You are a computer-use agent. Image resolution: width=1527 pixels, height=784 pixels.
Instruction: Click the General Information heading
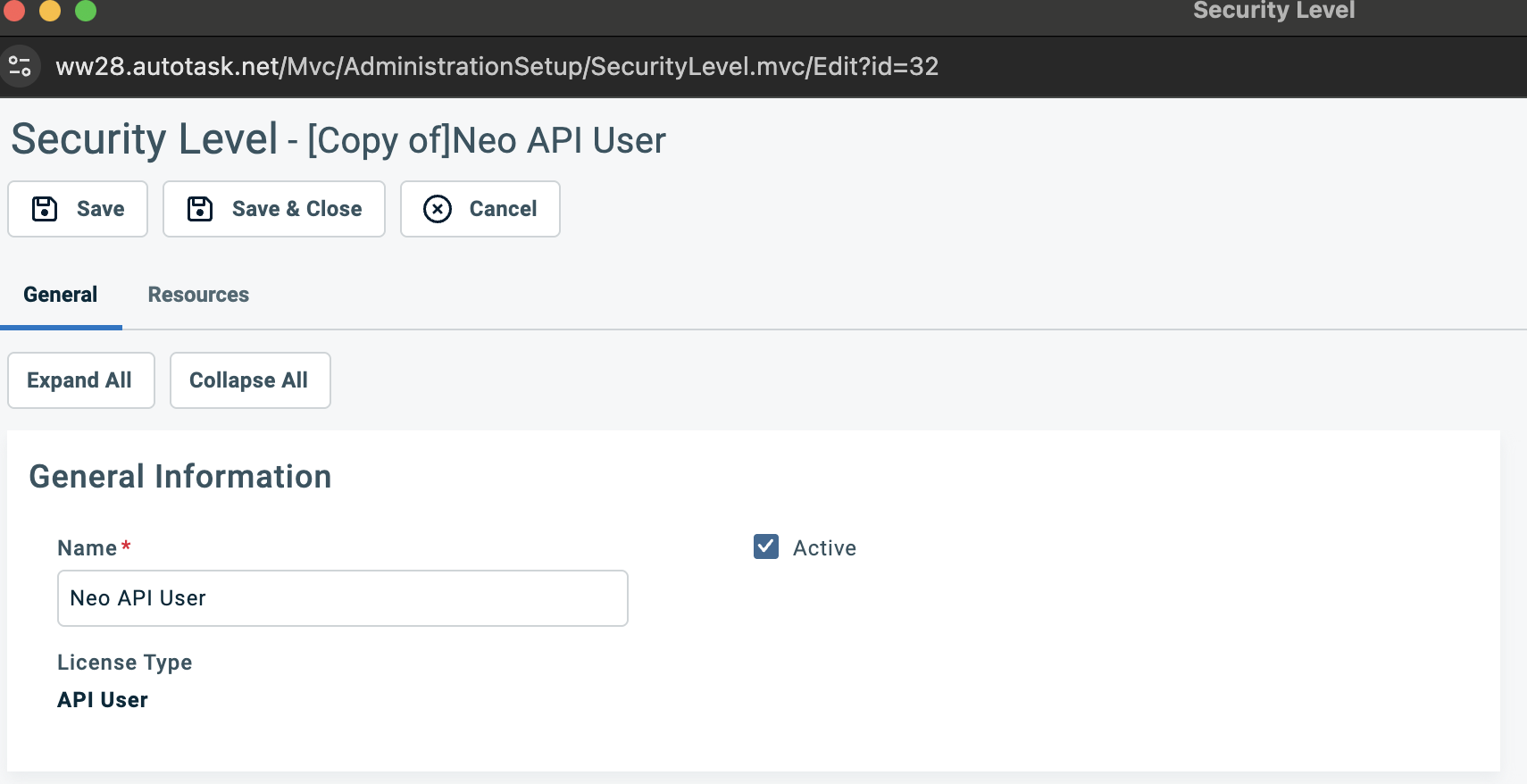tap(180, 477)
